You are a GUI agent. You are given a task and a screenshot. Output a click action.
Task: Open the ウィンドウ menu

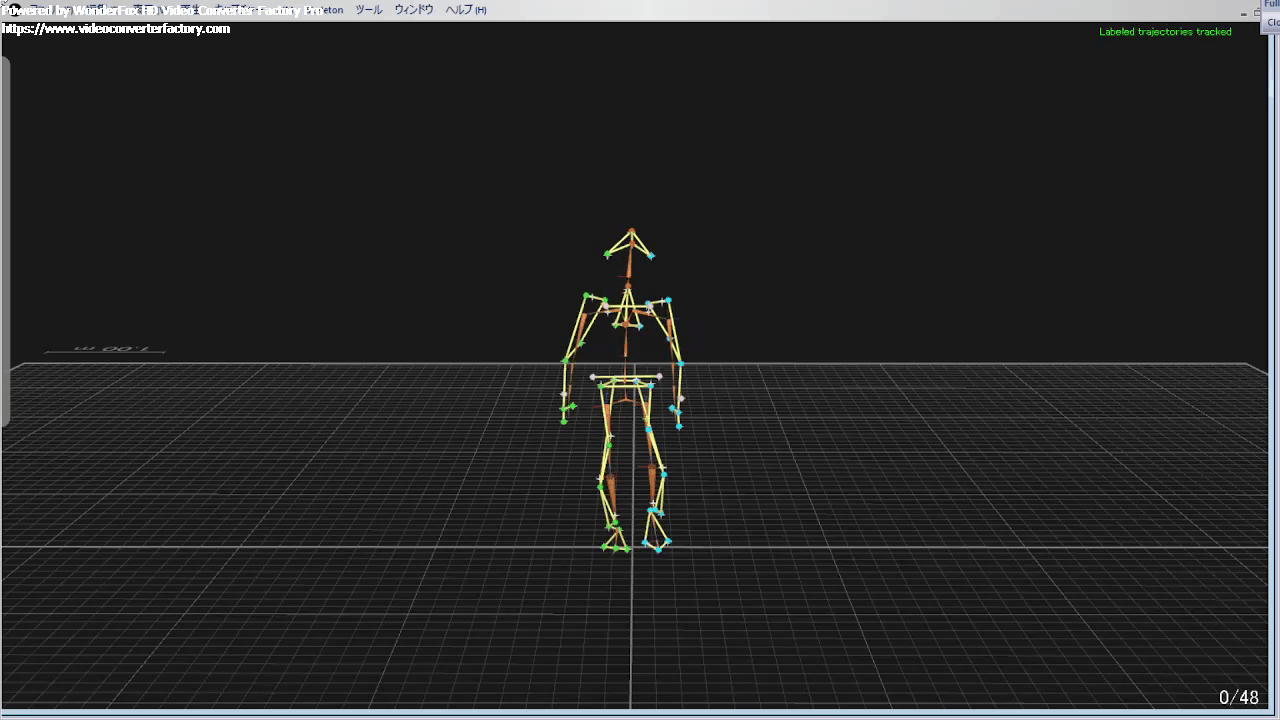(x=413, y=10)
